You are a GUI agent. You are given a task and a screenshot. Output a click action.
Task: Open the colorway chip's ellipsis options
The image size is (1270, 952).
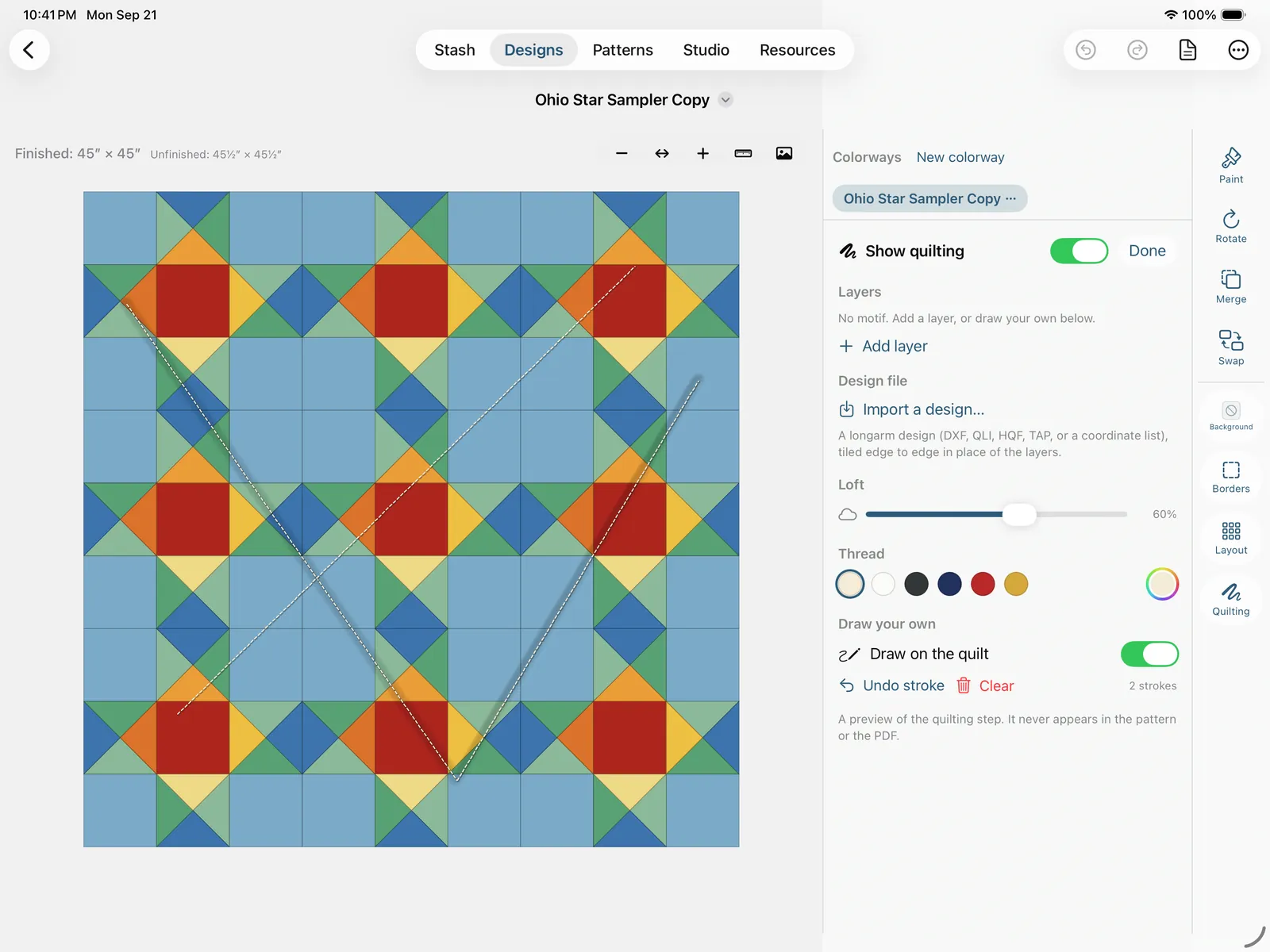[1010, 198]
